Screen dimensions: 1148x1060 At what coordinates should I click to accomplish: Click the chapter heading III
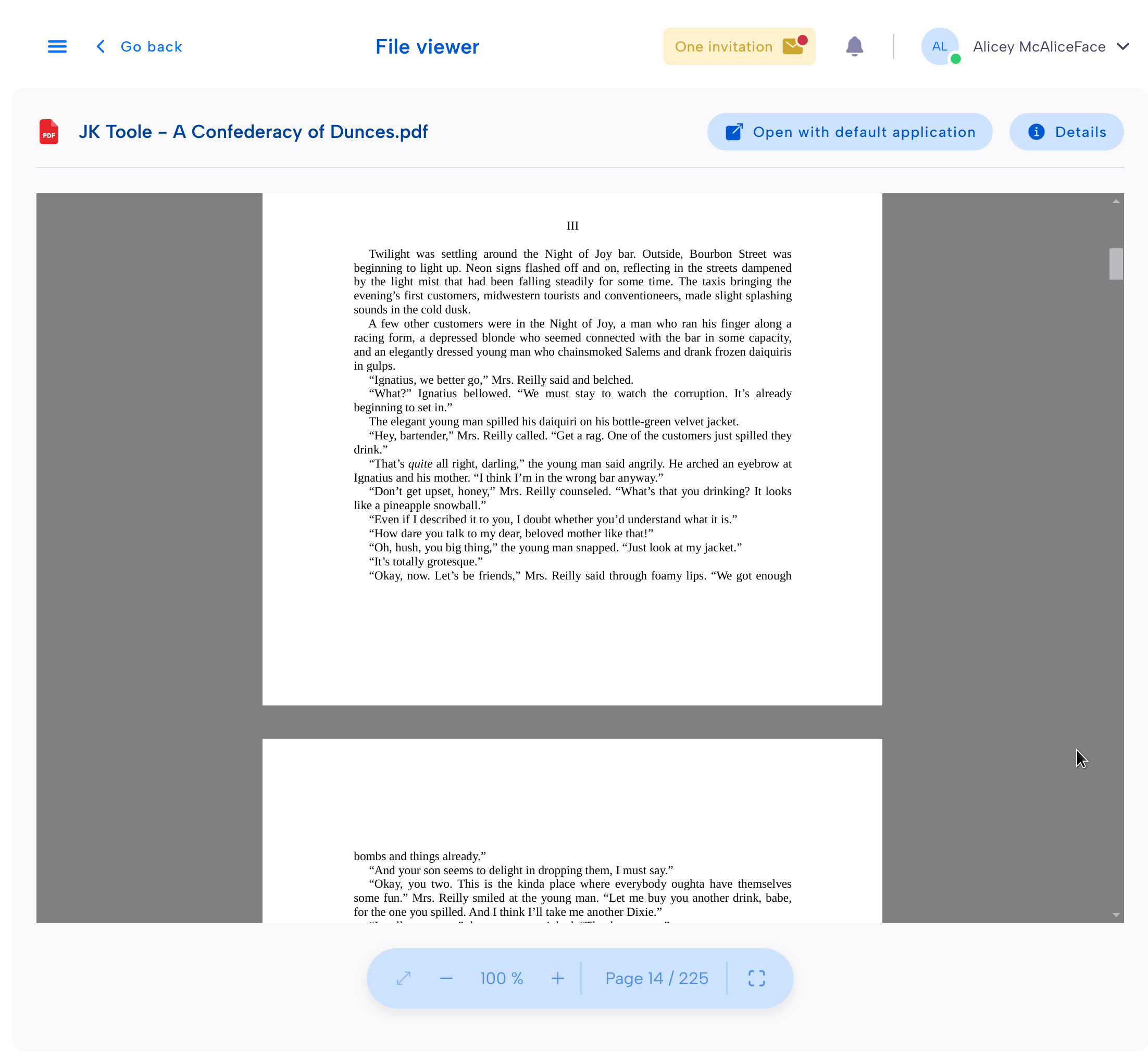tap(572, 226)
